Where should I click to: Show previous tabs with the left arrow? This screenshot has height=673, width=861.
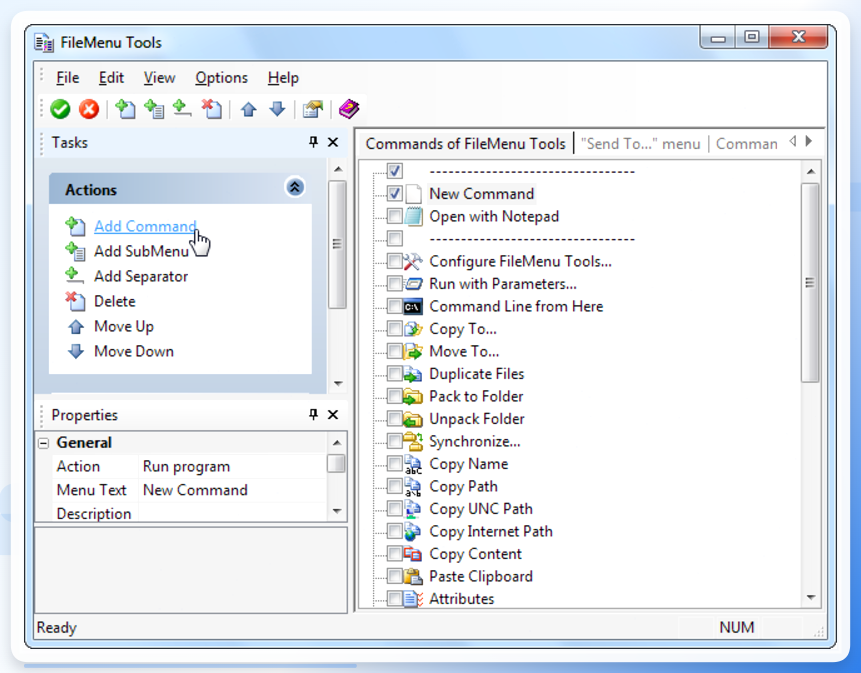[792, 142]
